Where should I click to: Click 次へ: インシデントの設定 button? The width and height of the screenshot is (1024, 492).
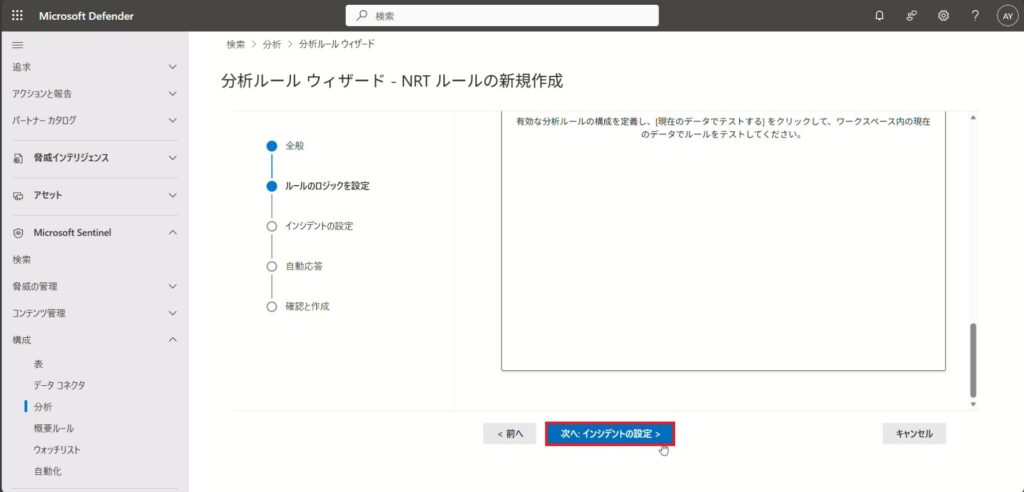pyautogui.click(x=610, y=434)
